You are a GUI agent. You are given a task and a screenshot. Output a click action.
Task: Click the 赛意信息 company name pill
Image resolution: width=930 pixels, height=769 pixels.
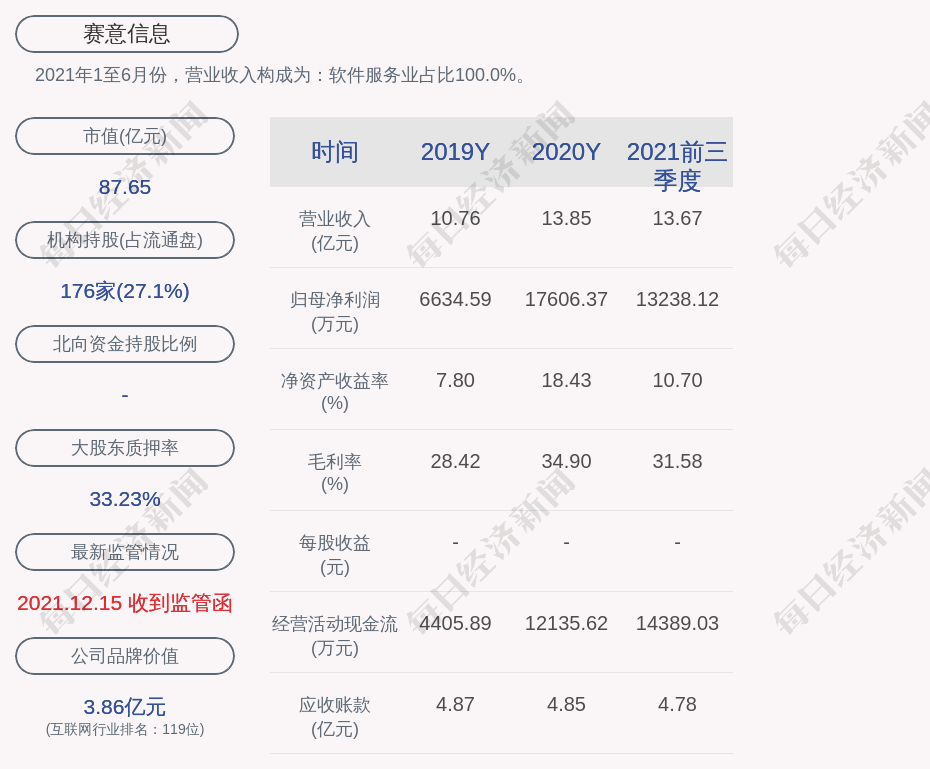127,34
